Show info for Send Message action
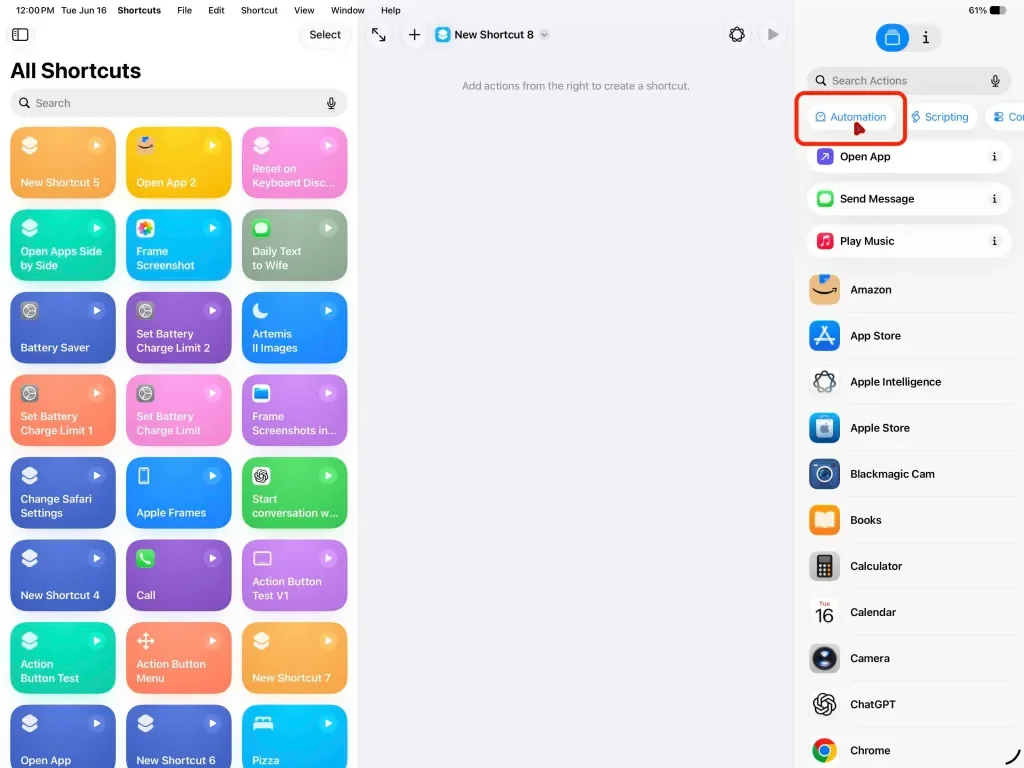The width and height of the screenshot is (1024, 768). pos(994,199)
